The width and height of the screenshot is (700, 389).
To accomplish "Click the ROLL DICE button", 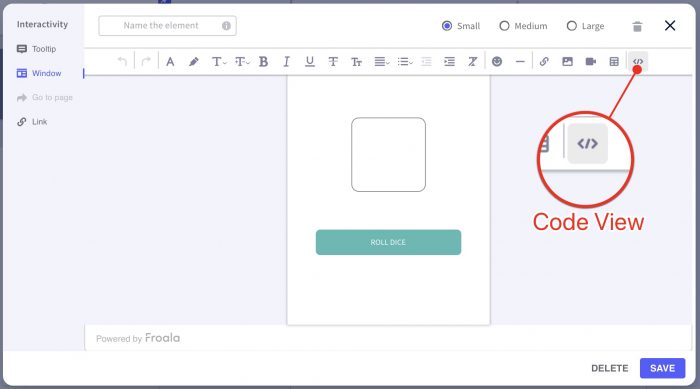I will (x=388, y=243).
